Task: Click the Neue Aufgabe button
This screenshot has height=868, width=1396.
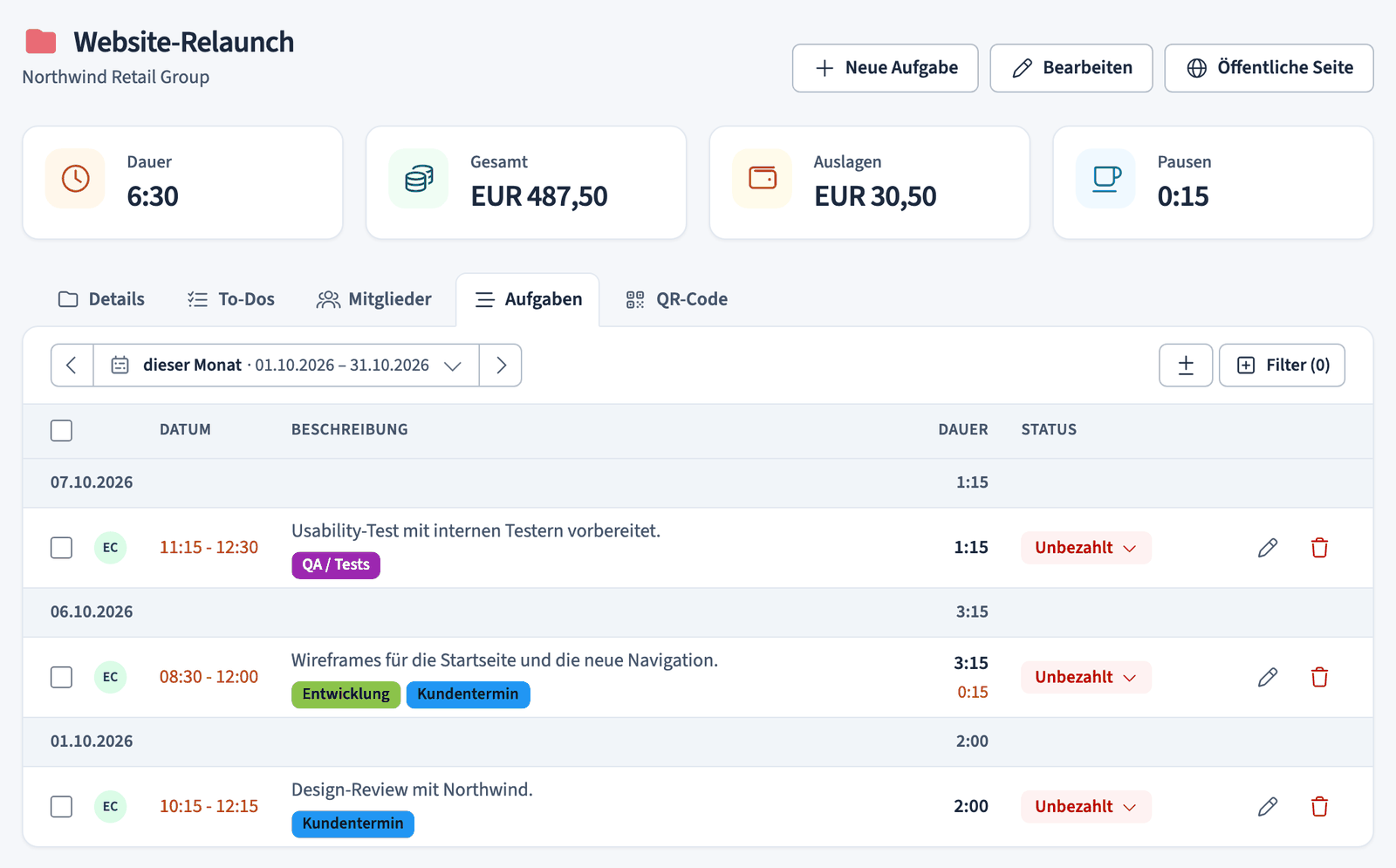Action: (886, 68)
